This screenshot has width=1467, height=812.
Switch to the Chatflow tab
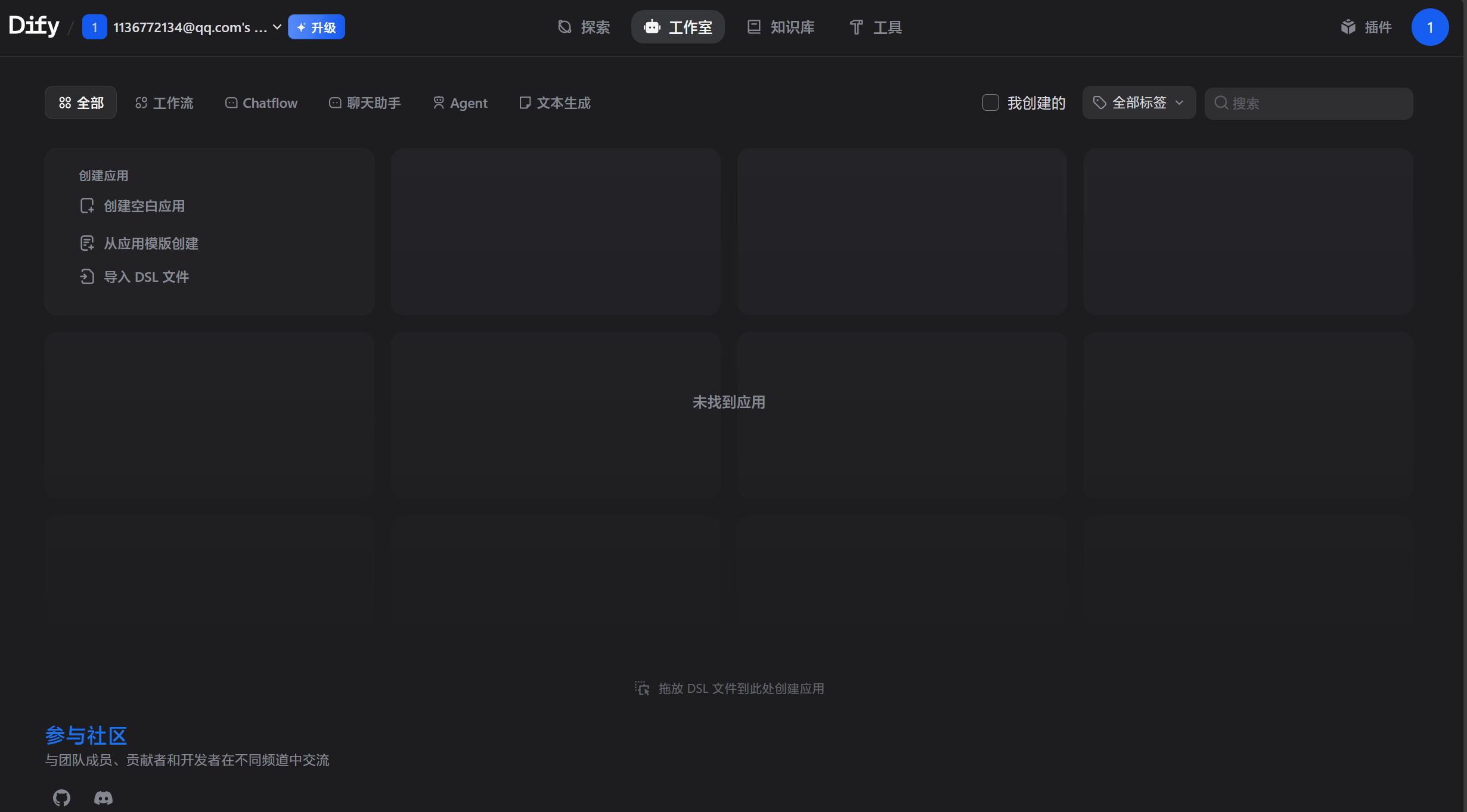tap(261, 103)
